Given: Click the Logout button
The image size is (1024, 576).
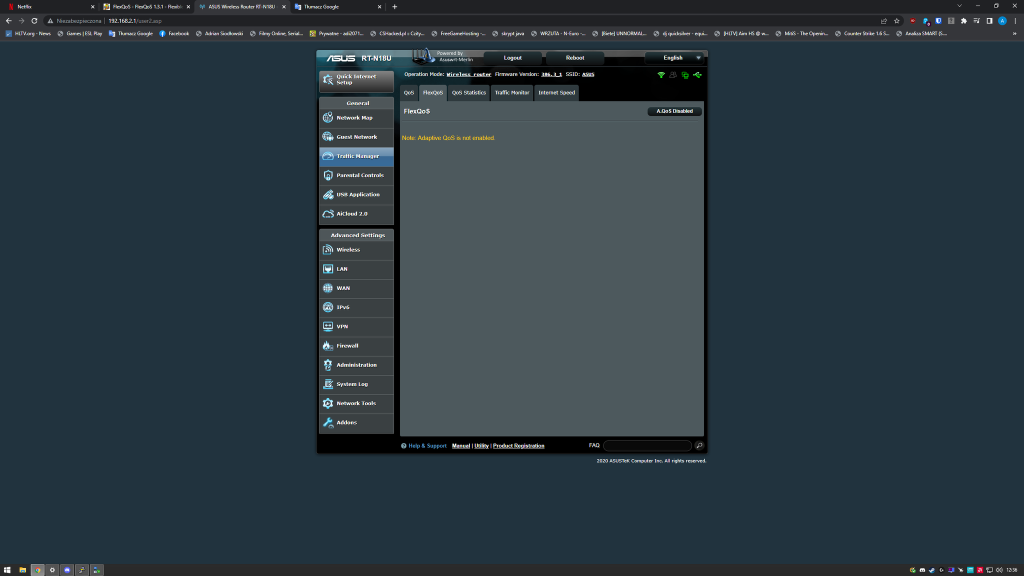Looking at the screenshot, I should (513, 58).
